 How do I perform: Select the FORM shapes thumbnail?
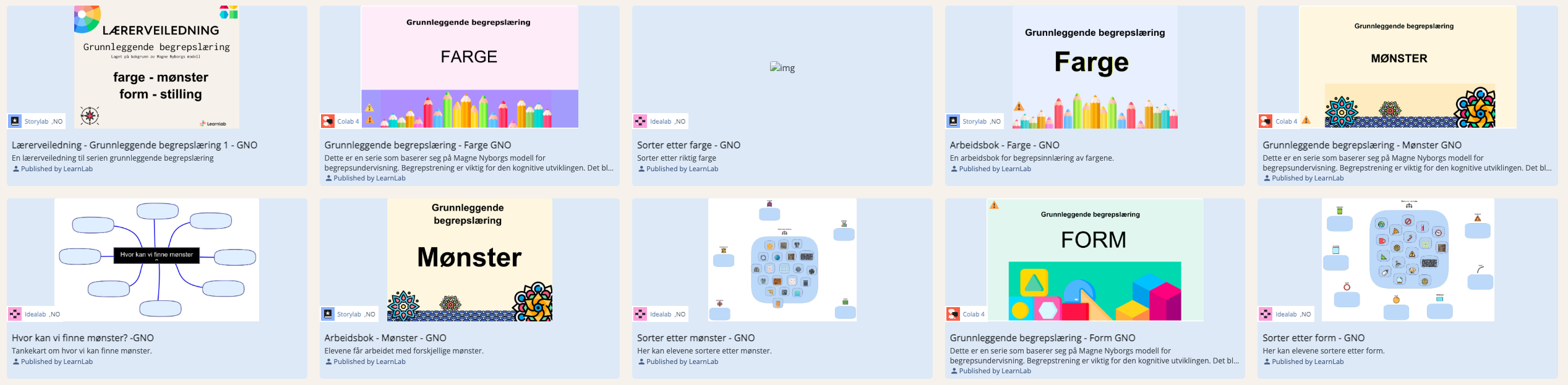(x=1094, y=260)
